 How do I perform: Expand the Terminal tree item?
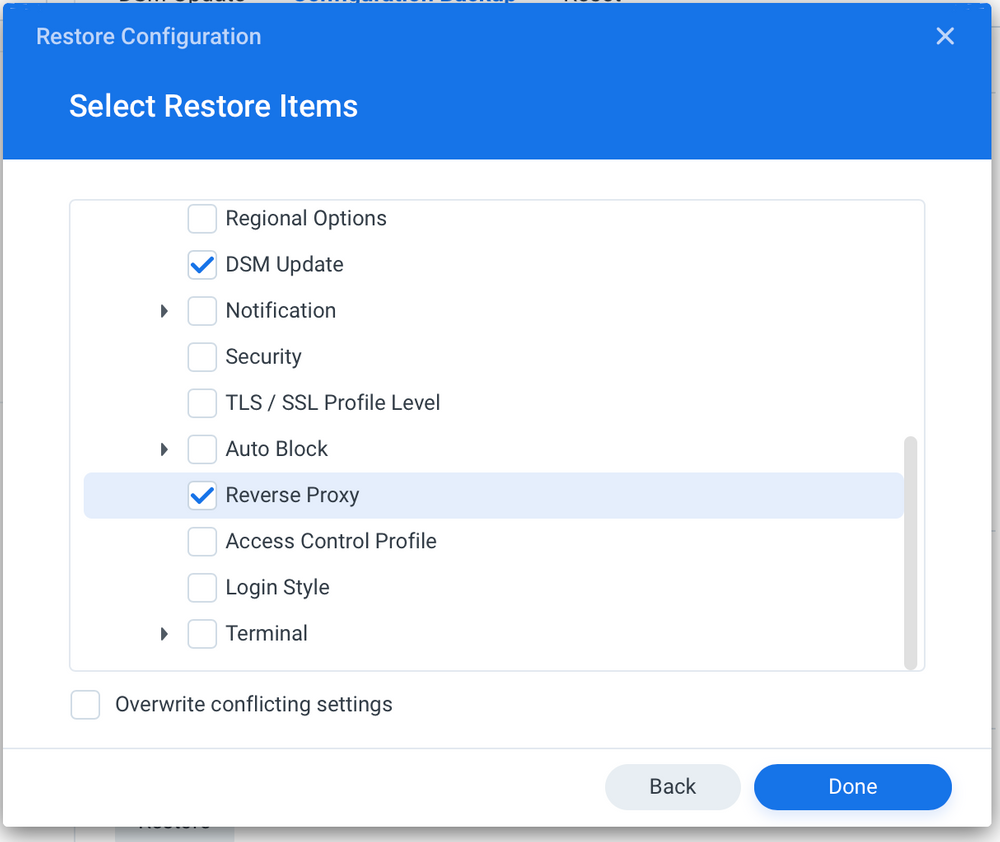point(164,633)
